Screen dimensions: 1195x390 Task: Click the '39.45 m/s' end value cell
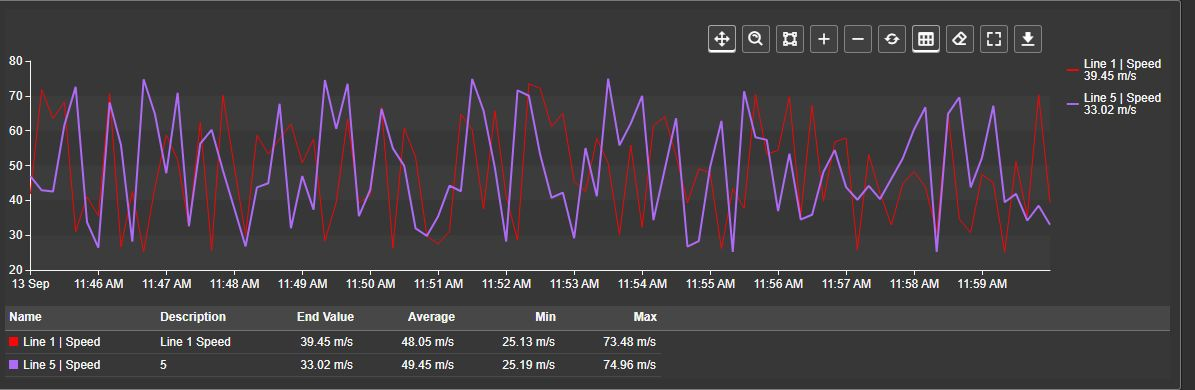pyautogui.click(x=326, y=342)
